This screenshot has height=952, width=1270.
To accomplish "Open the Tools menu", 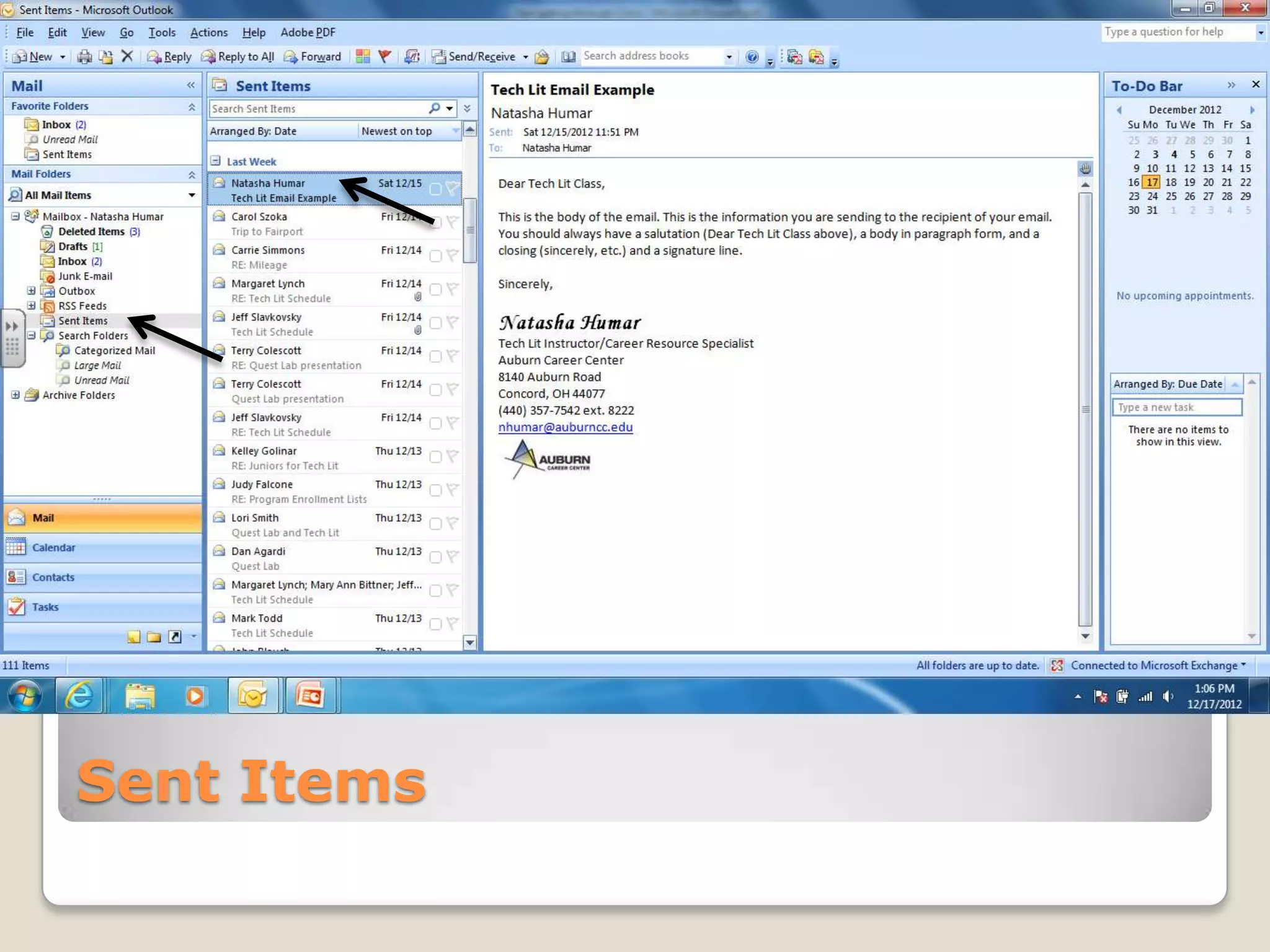I will coord(162,32).
